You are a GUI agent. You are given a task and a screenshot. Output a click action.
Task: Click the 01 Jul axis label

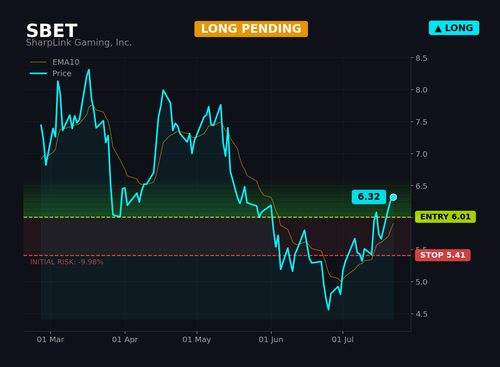pyautogui.click(x=343, y=339)
